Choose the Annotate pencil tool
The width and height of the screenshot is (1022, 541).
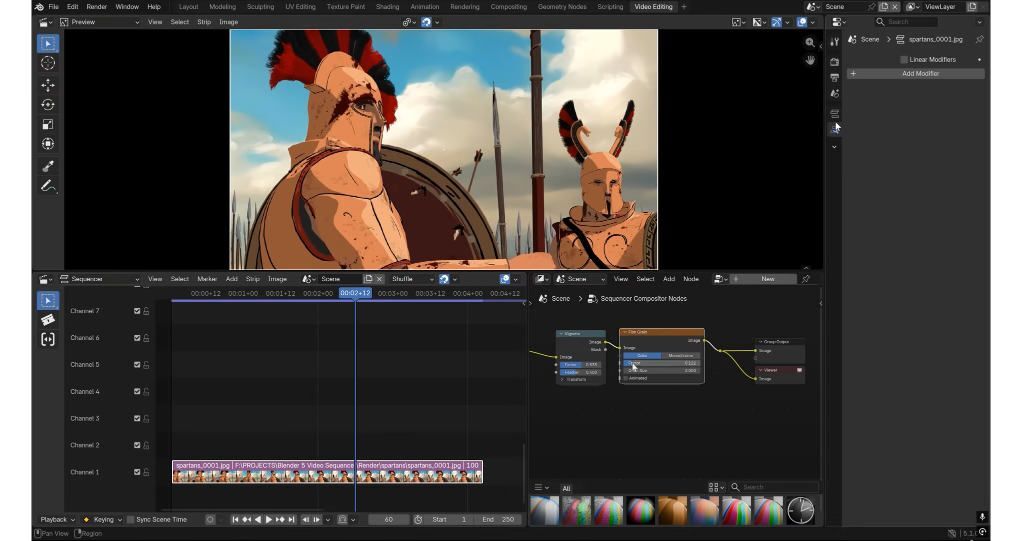tap(47, 186)
